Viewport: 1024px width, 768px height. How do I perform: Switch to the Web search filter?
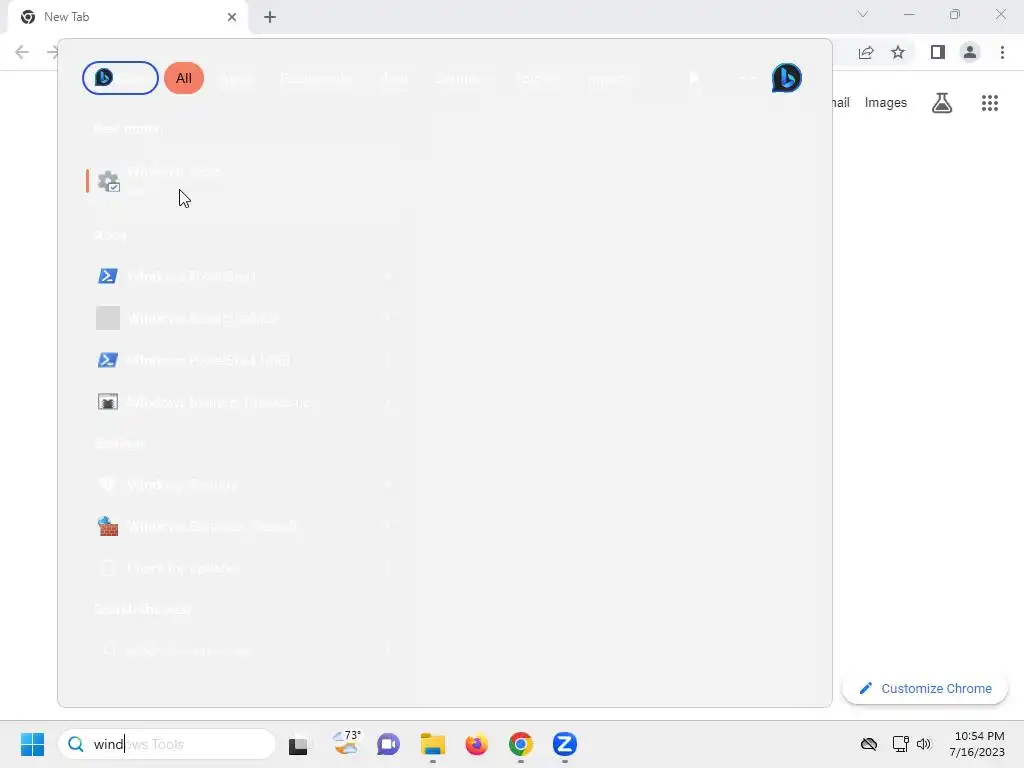394,80
